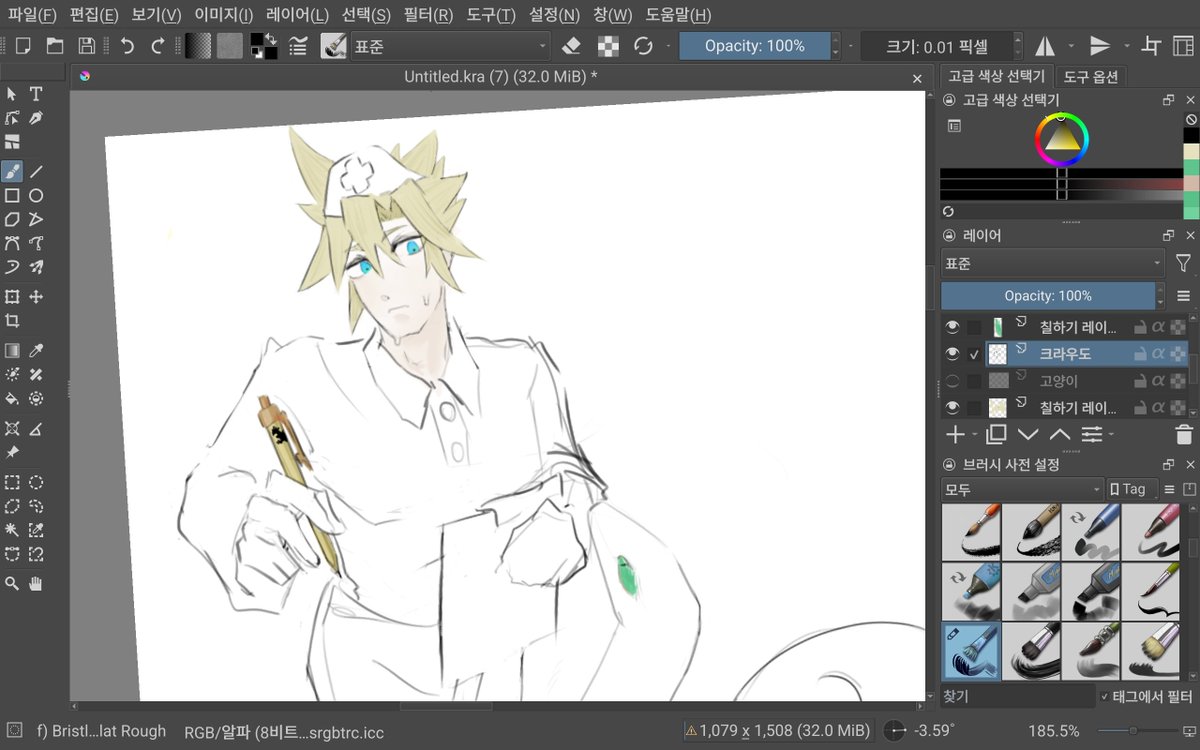Select the Multibrush tool
Screen dimensions: 1200x750
(x=36, y=267)
